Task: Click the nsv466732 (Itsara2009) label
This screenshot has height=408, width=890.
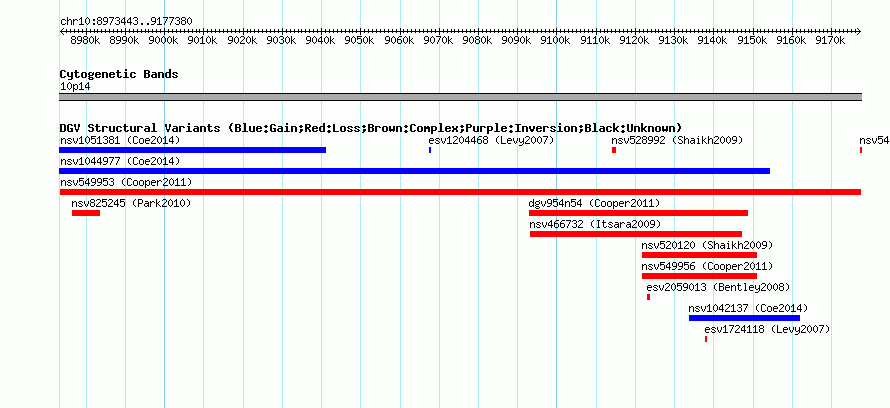Action: coord(595,224)
